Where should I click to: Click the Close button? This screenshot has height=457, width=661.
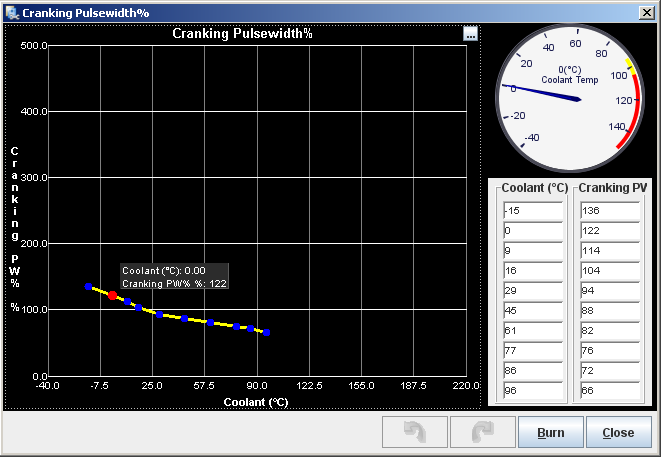tap(618, 432)
